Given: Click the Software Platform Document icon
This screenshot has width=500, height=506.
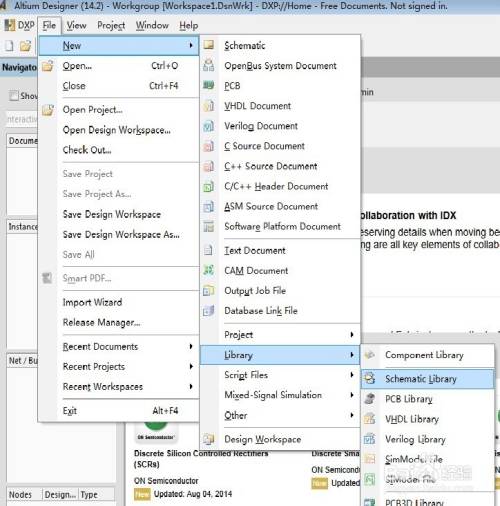Looking at the screenshot, I should pos(209,226).
